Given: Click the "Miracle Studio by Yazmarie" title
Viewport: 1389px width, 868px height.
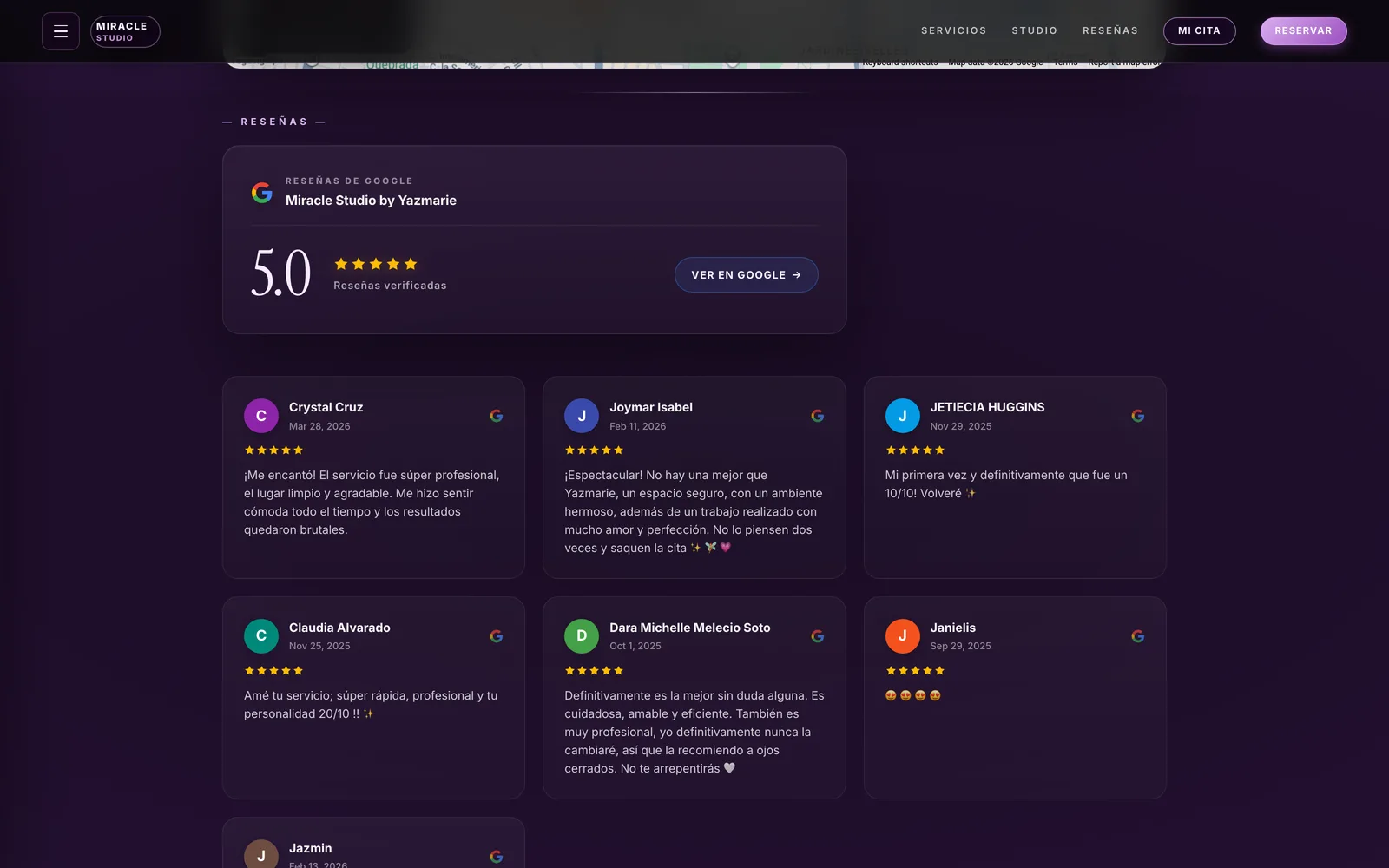Looking at the screenshot, I should point(371,201).
